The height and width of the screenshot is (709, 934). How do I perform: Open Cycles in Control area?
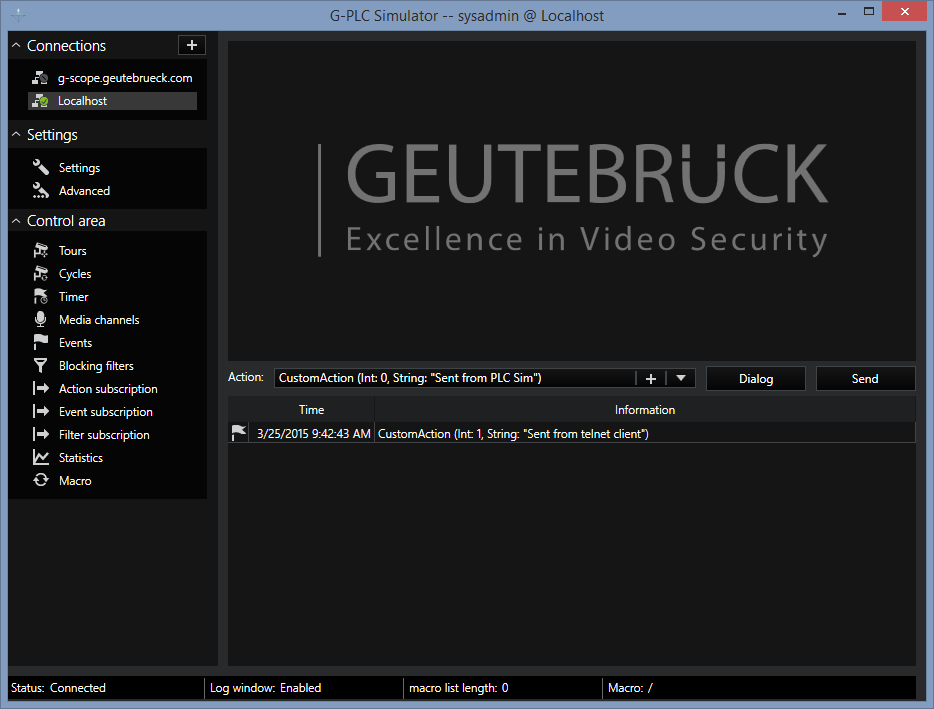click(74, 274)
